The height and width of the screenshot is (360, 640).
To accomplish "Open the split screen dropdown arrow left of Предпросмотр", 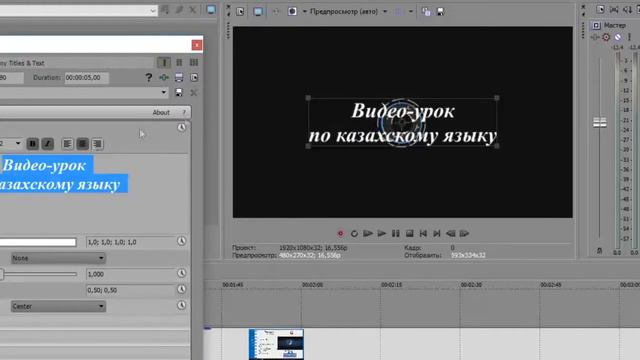I will coord(304,11).
